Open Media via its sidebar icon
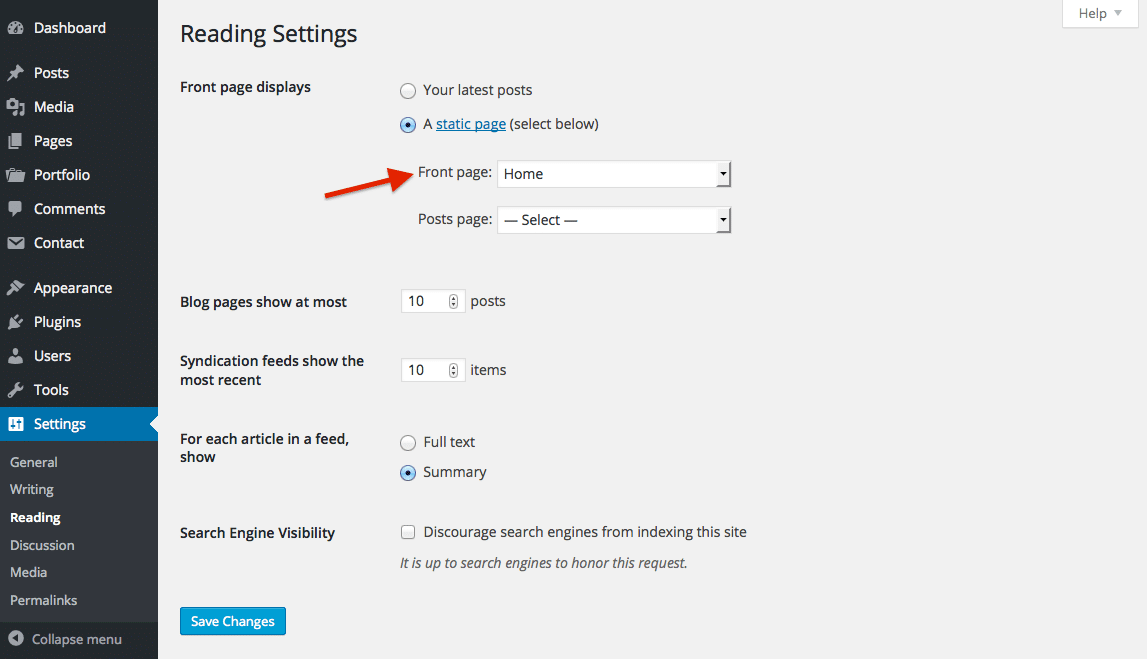Viewport: 1147px width, 659px height. (x=15, y=107)
